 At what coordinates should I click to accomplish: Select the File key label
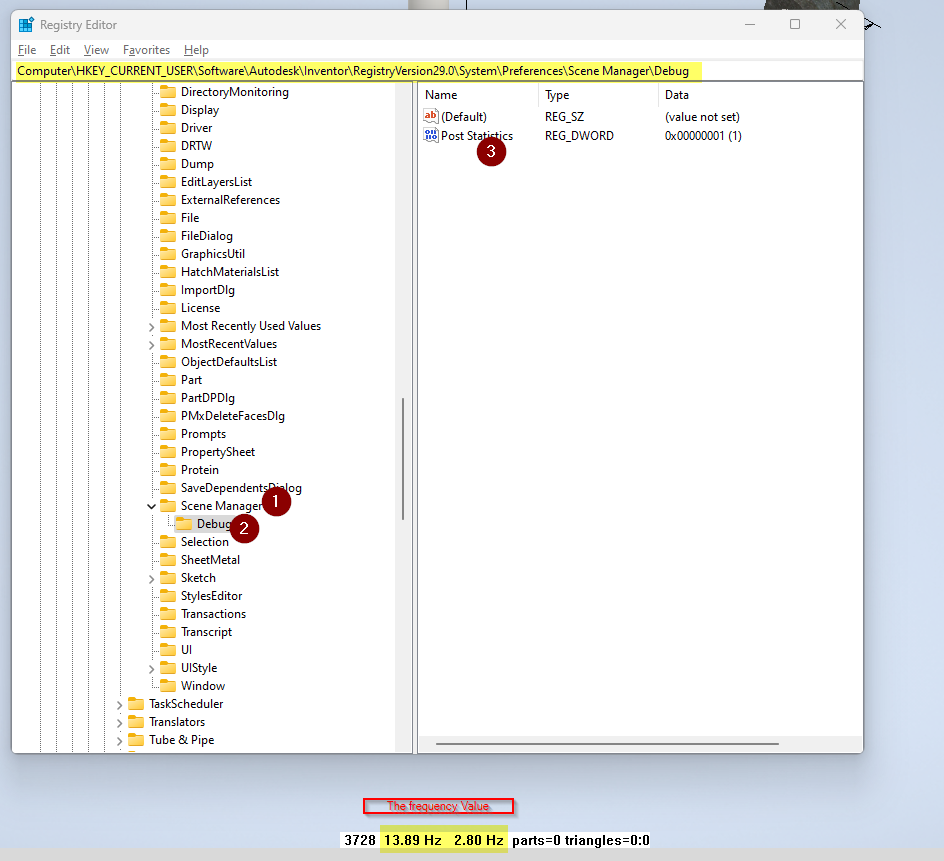point(190,218)
